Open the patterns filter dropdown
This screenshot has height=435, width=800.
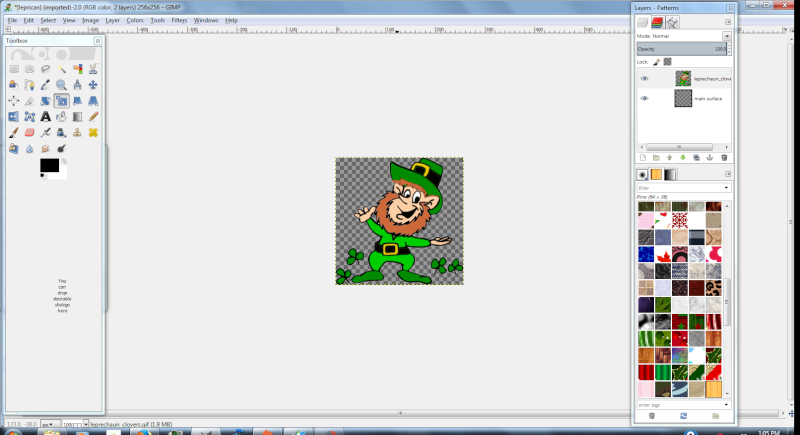click(x=726, y=188)
